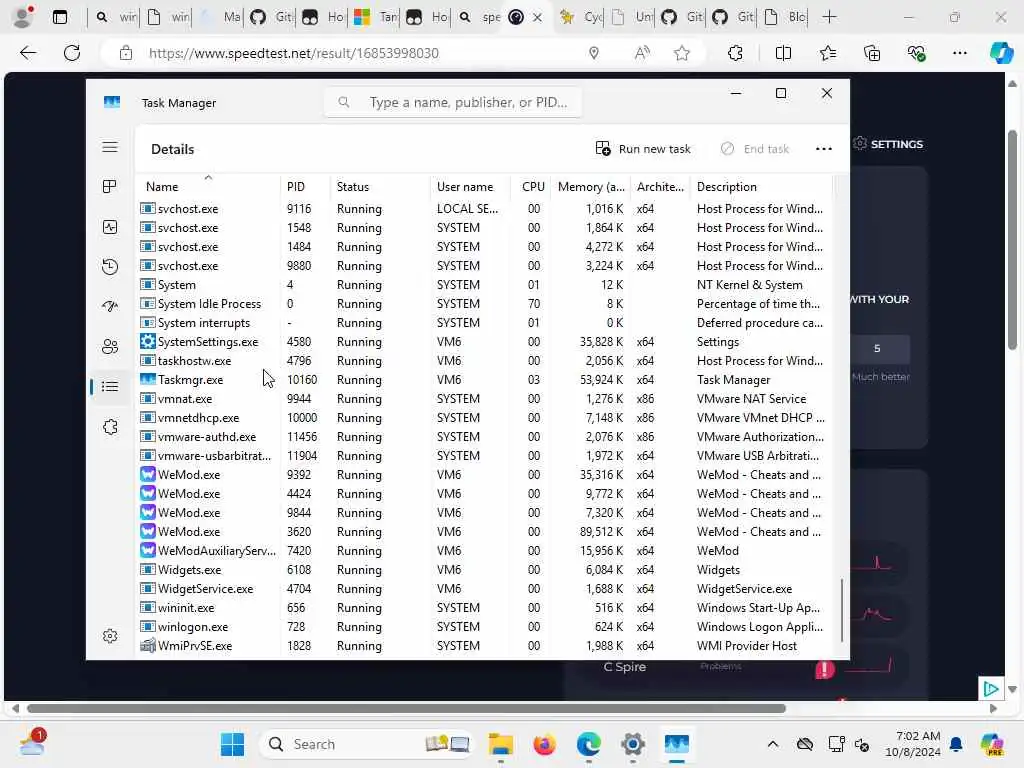Open the Users page in sidebar
1024x768 pixels.
coord(110,347)
